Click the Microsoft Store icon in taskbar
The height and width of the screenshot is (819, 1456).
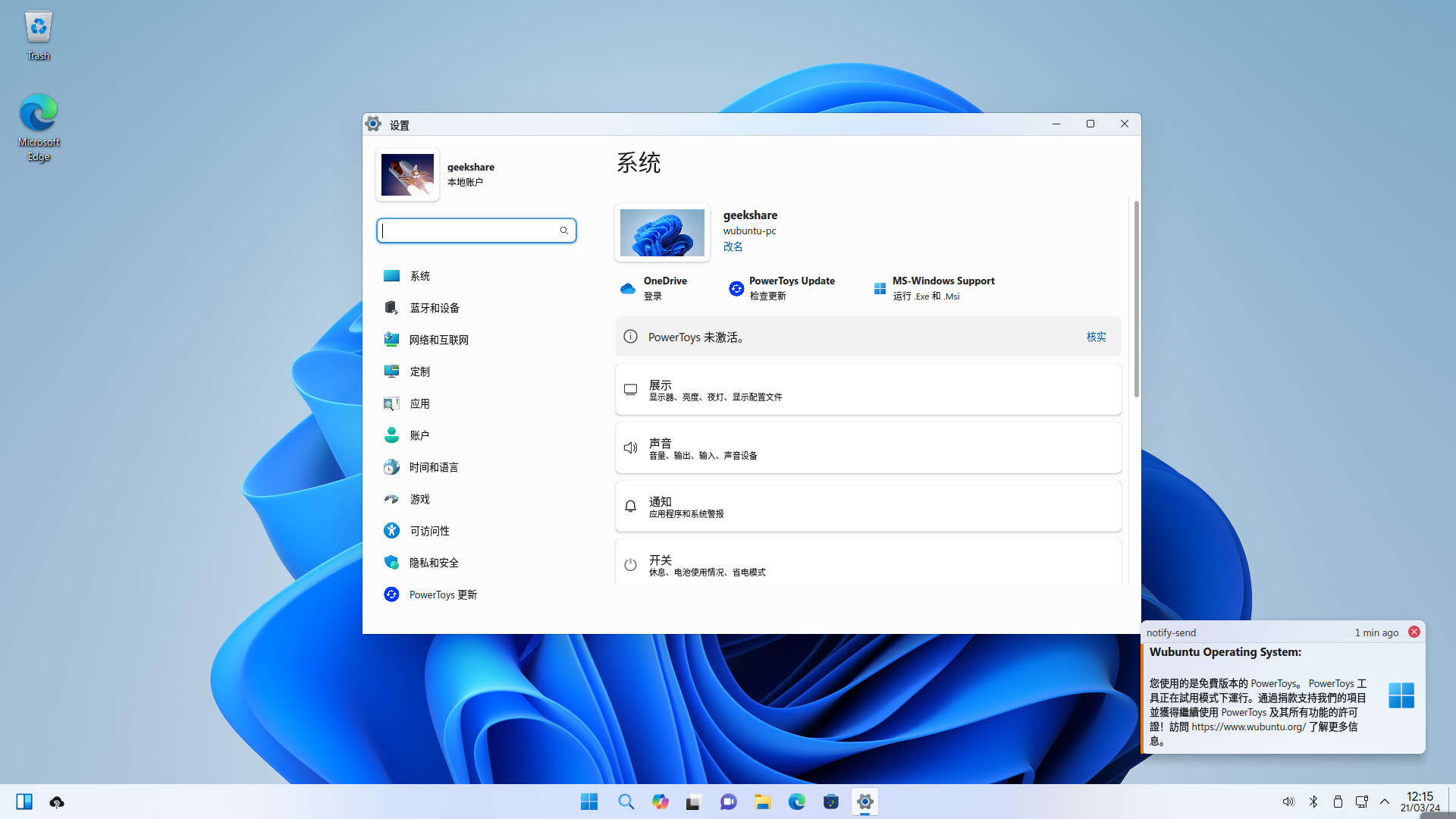(x=831, y=802)
